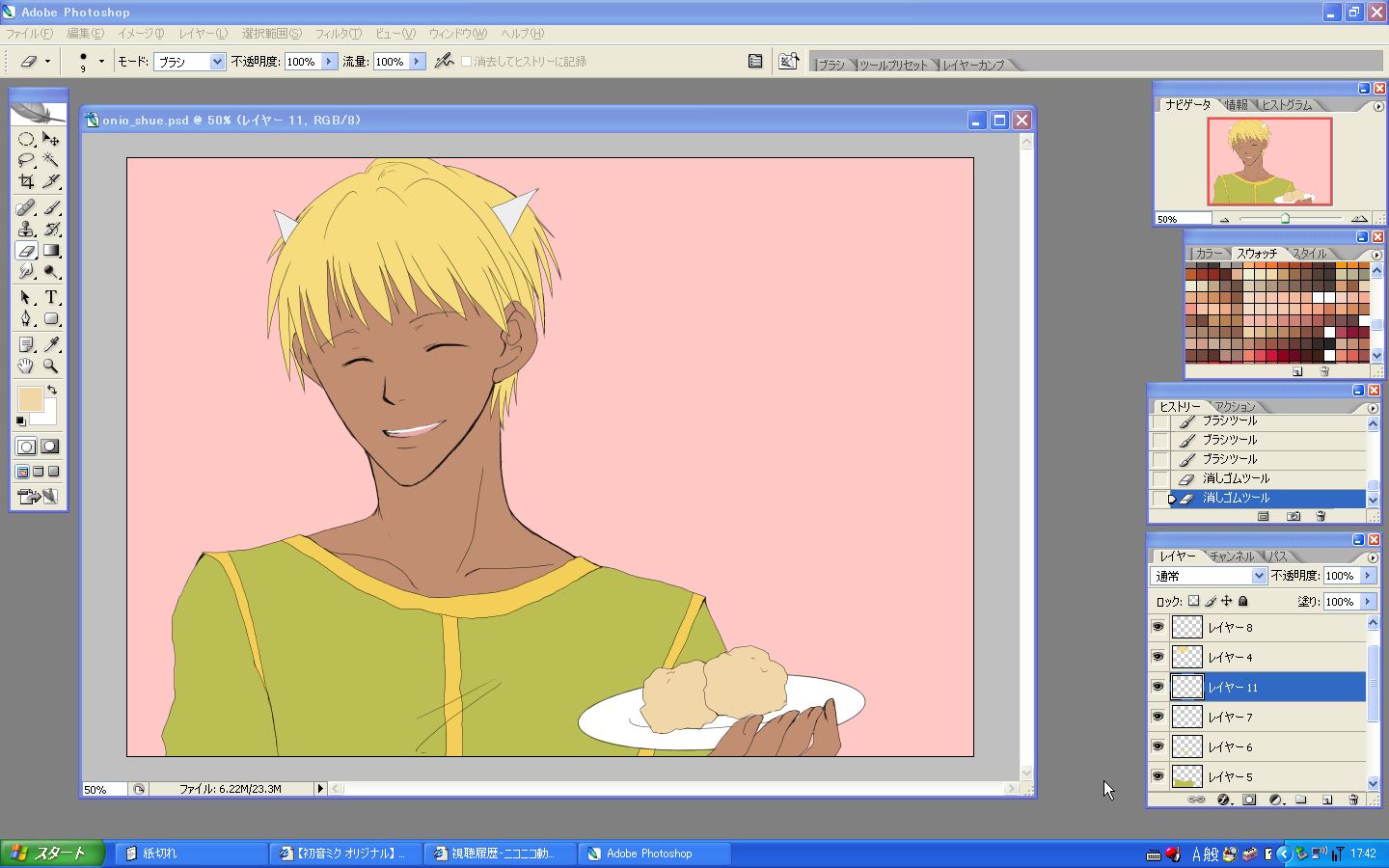Open the Layers panel flyout menu
Viewport: 1389px width, 868px height.
click(1373, 557)
